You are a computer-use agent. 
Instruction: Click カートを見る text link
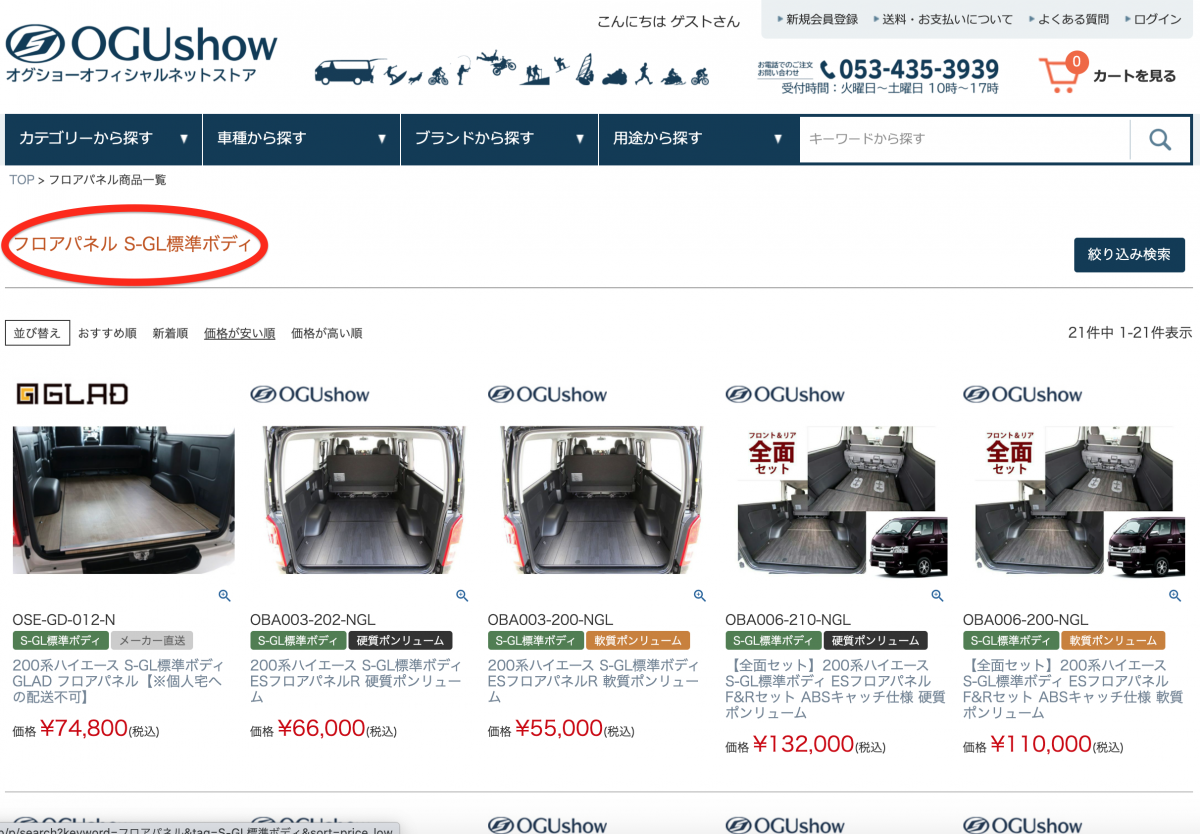[x=1134, y=75]
